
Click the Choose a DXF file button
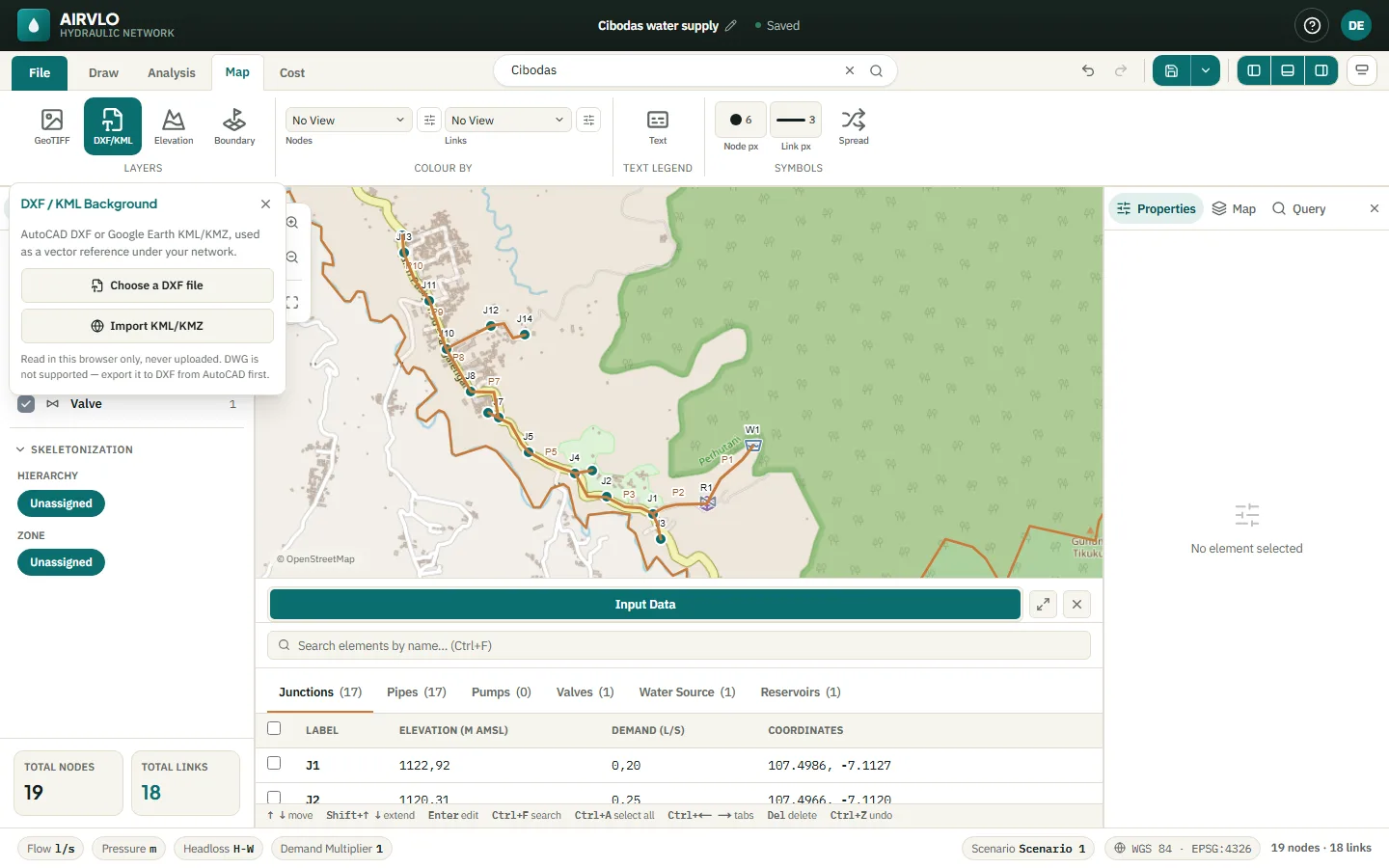click(x=148, y=285)
